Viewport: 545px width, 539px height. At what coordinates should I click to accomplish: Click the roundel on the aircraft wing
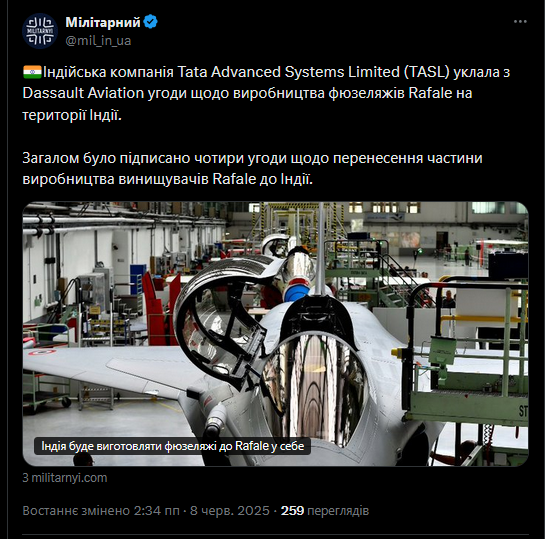pyautogui.click(x=42, y=352)
